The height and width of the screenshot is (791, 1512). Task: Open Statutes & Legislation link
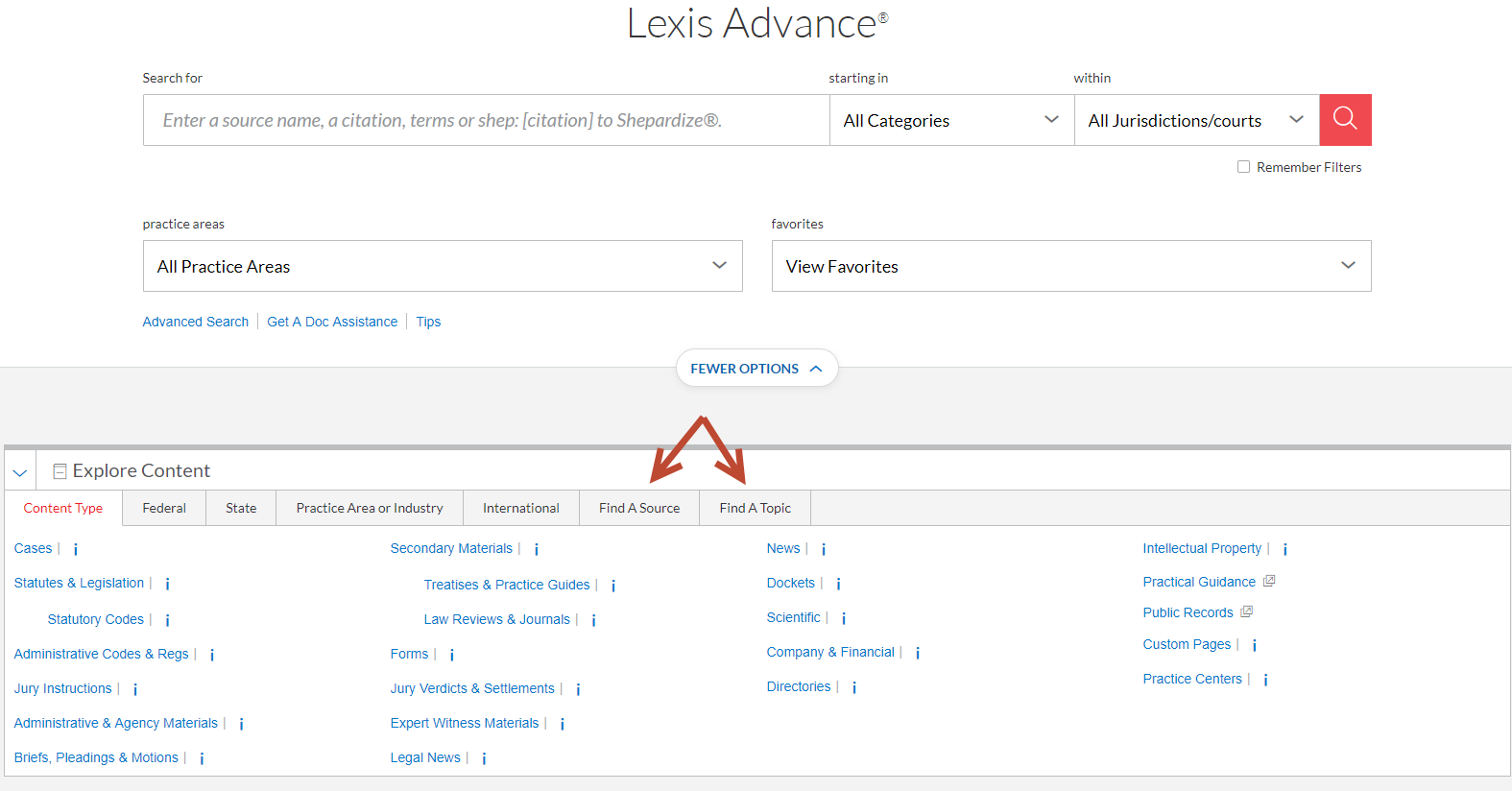click(x=80, y=583)
